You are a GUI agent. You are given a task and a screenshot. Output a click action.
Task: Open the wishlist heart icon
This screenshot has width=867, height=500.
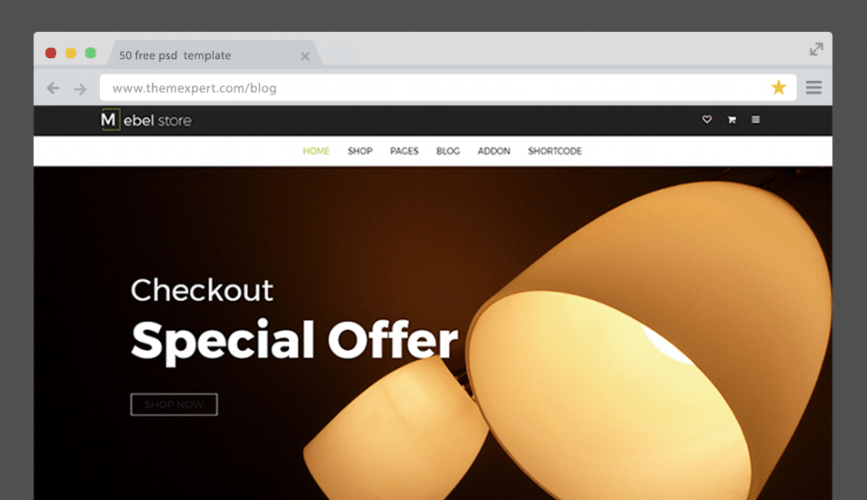(707, 119)
